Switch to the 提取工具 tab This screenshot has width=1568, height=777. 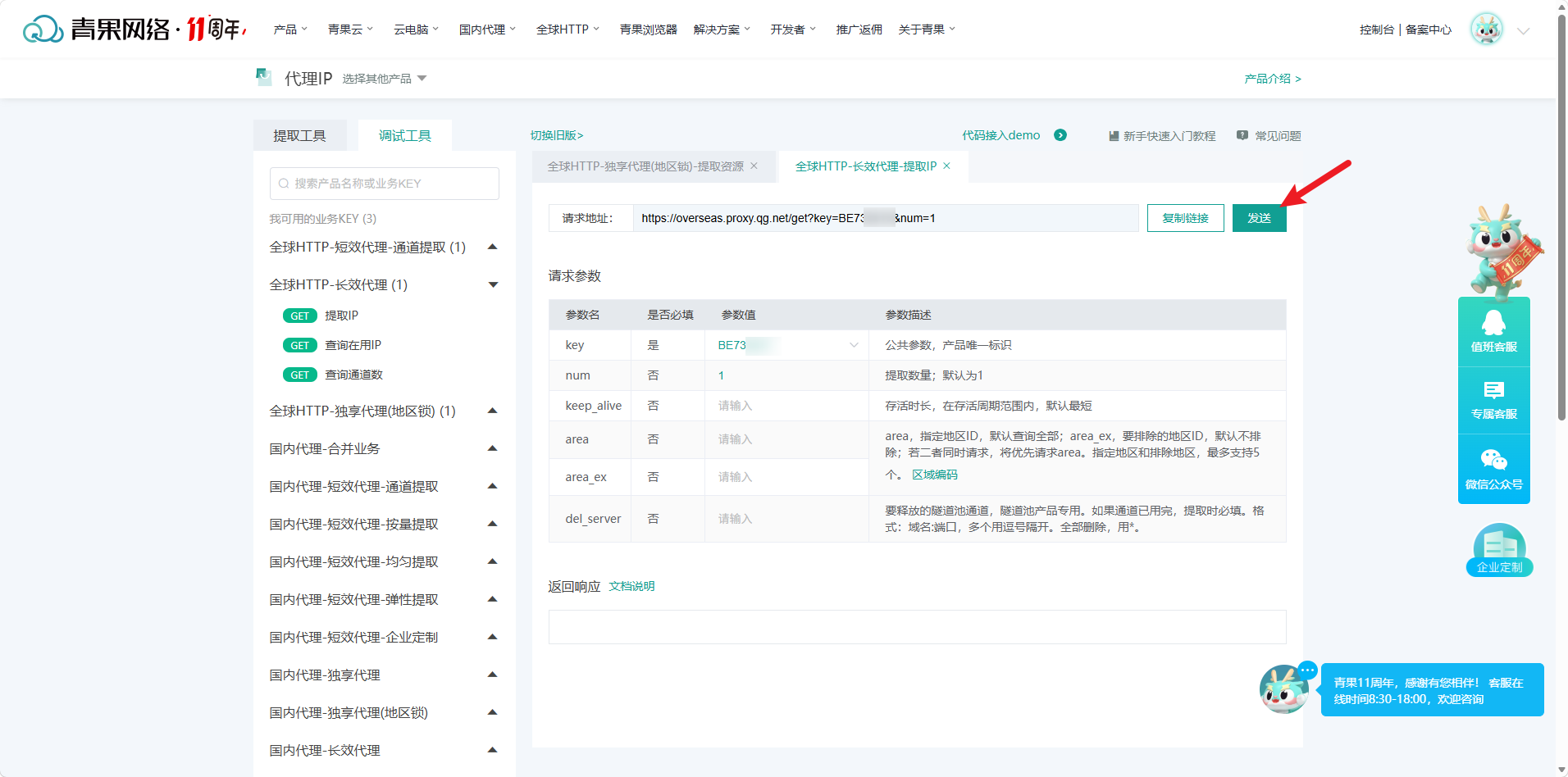[x=299, y=135]
